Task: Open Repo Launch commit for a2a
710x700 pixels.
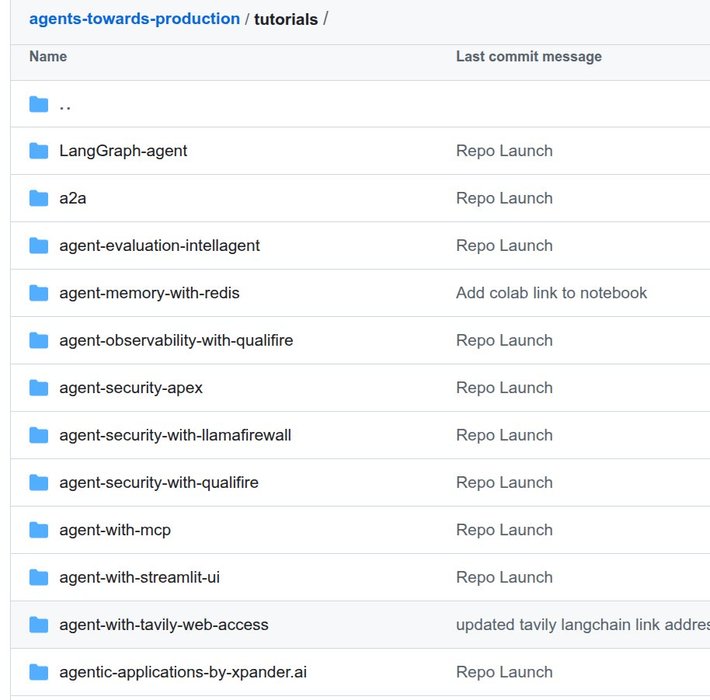Action: [x=504, y=198]
